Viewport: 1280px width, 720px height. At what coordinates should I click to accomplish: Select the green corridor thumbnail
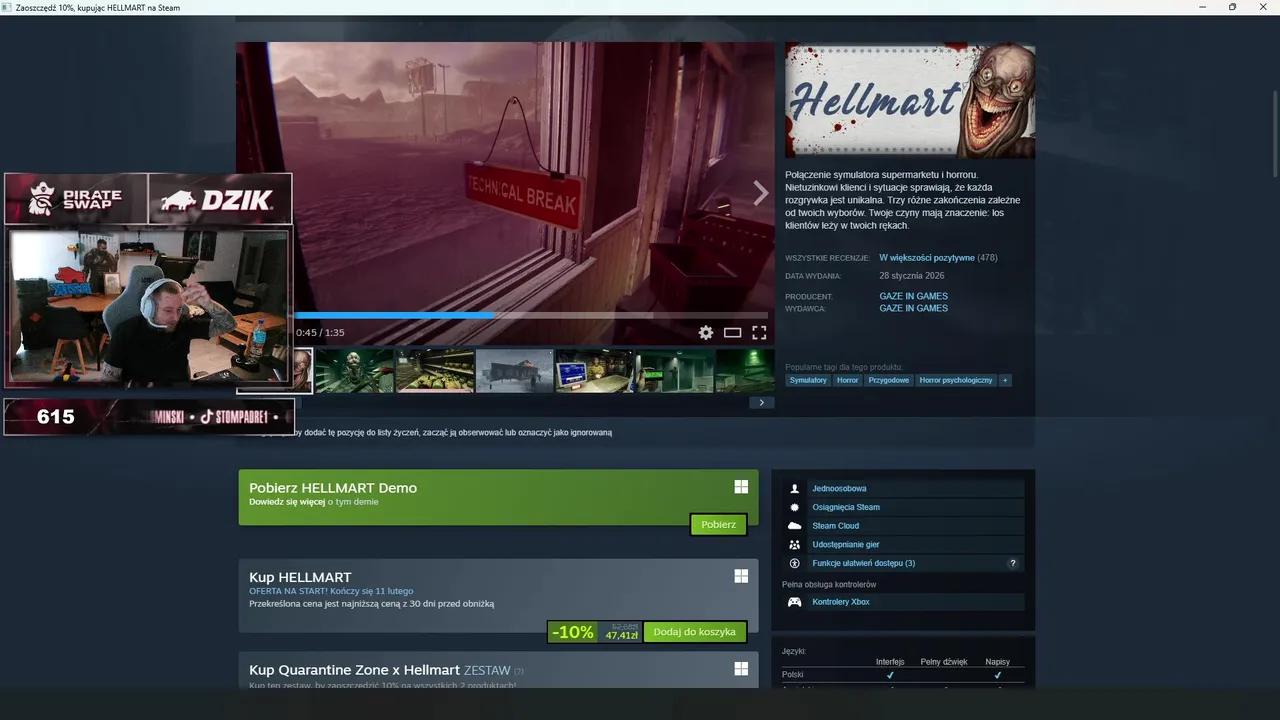674,370
